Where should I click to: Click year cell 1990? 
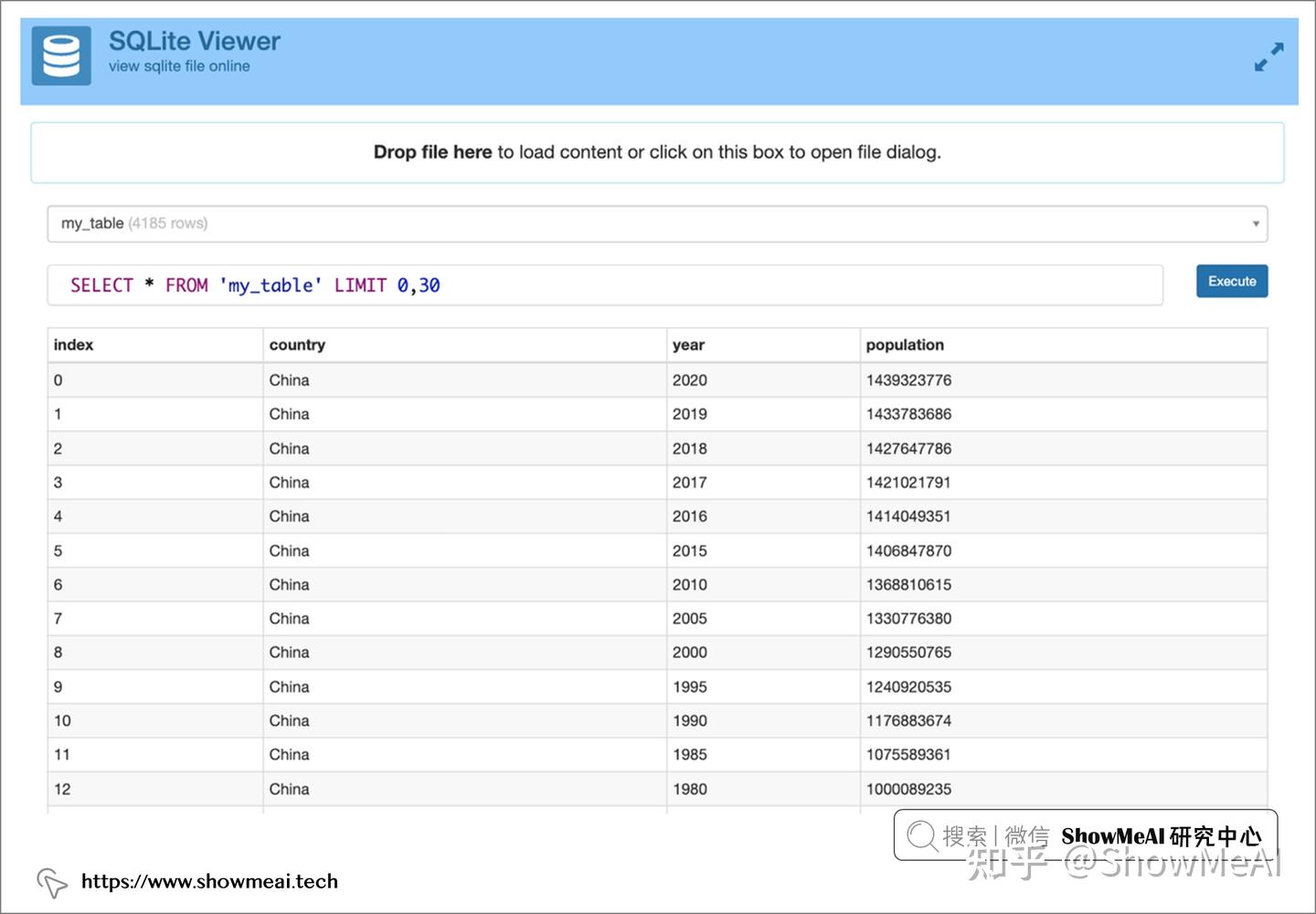pos(764,721)
